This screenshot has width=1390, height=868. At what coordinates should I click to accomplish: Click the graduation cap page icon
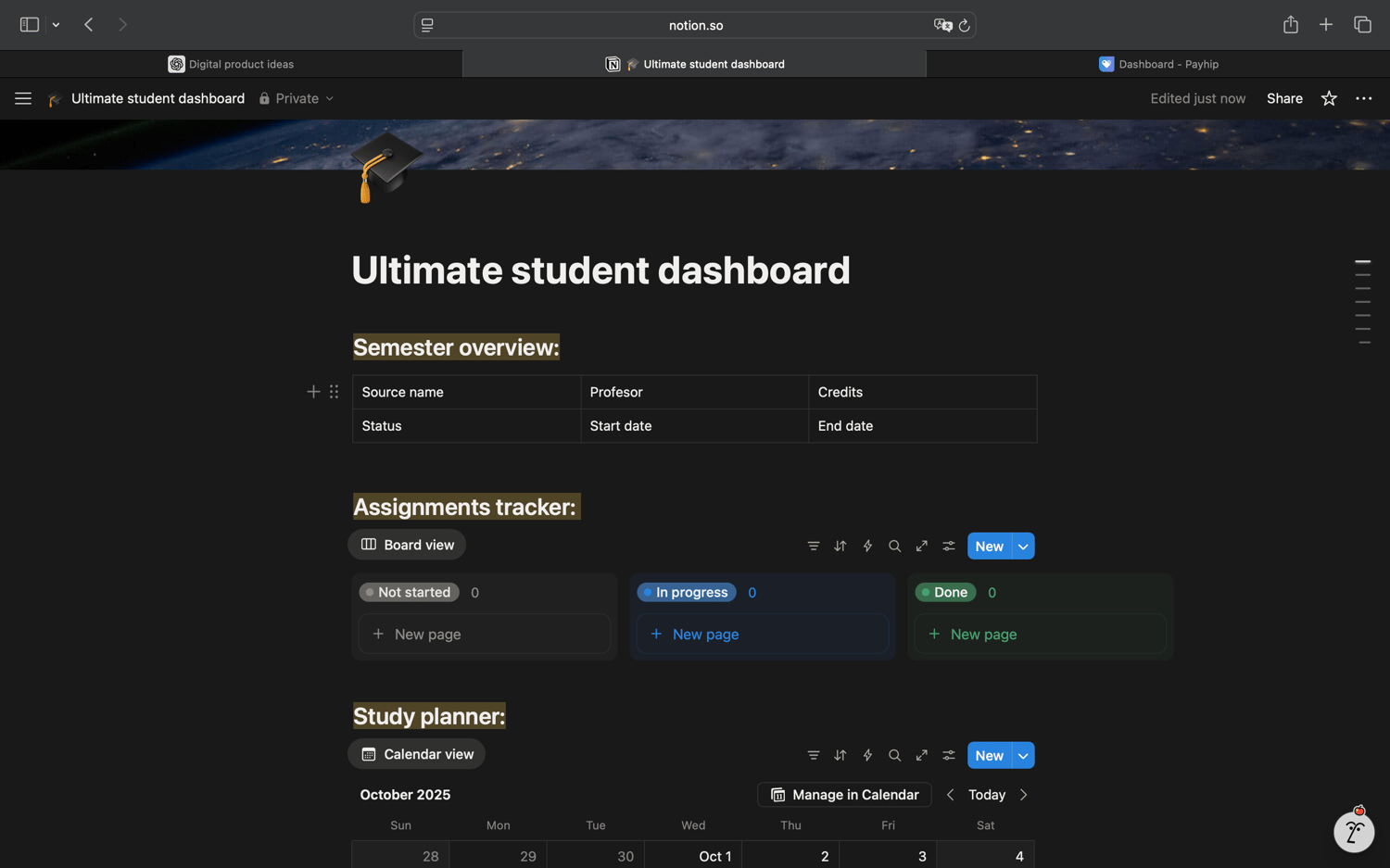click(x=385, y=166)
